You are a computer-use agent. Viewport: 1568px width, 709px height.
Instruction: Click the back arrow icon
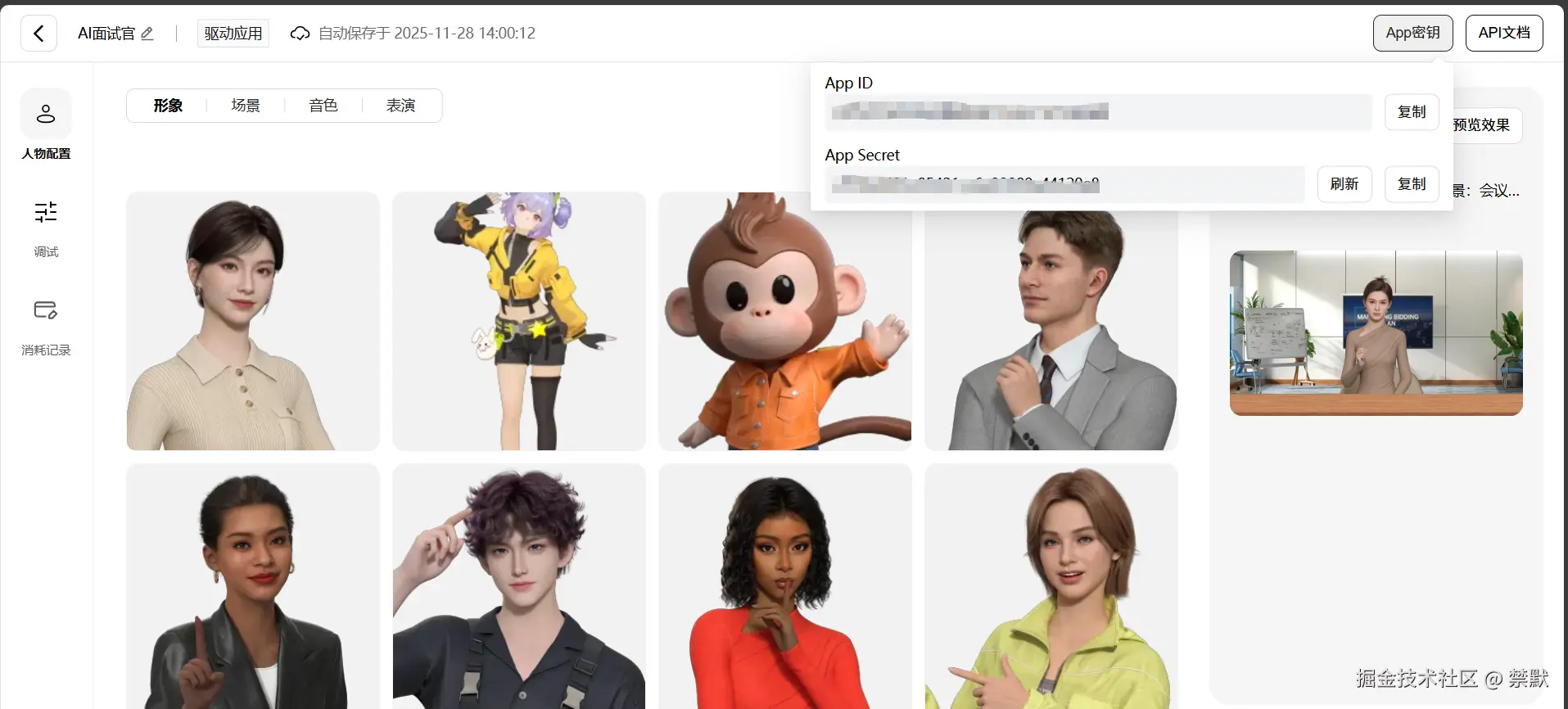click(x=38, y=34)
